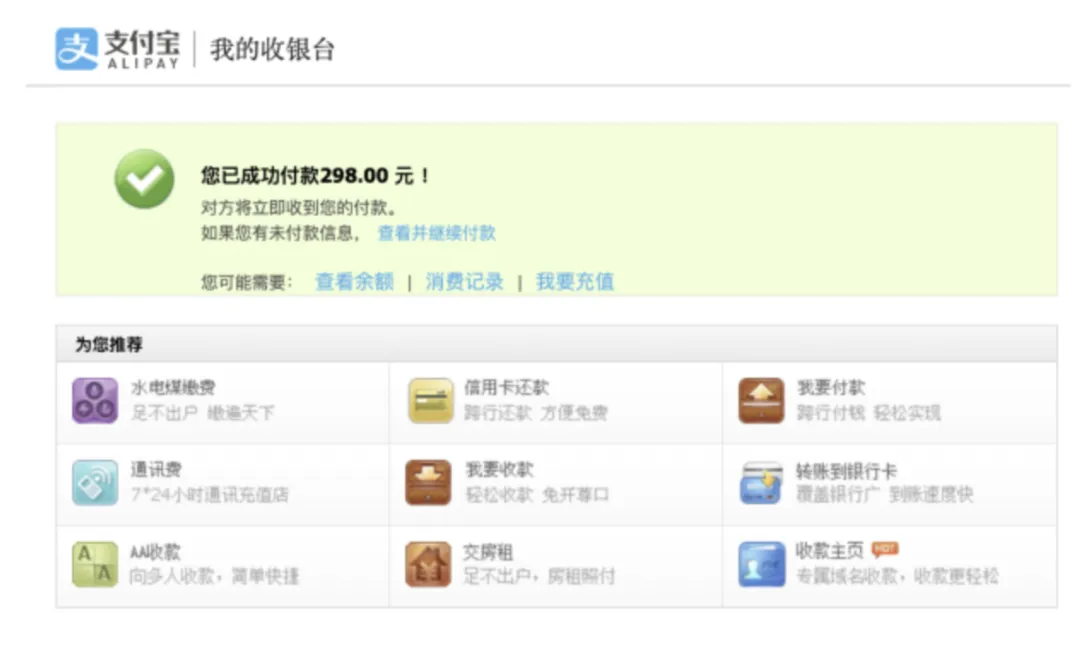Select the 转账到银行卡 text link

[x=847, y=471]
